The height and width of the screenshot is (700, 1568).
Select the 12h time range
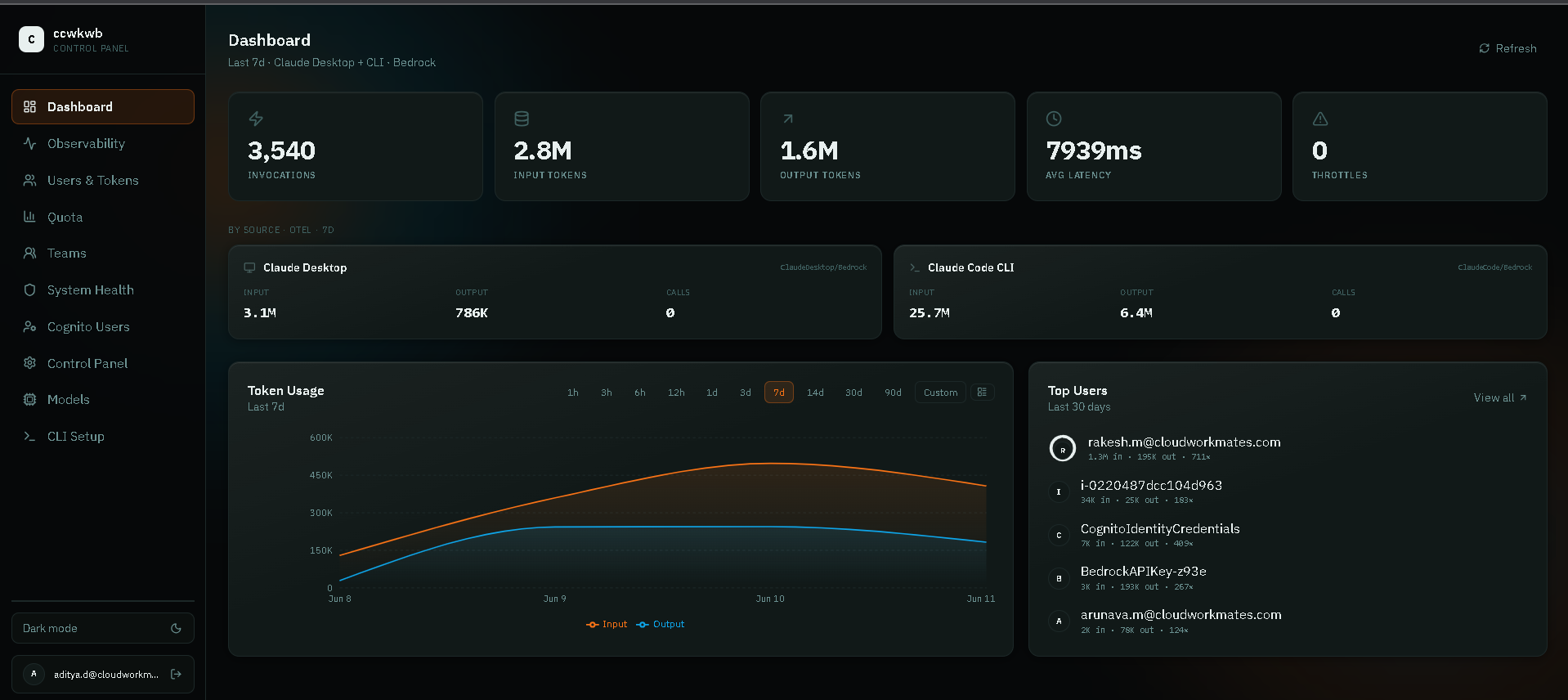click(x=676, y=393)
